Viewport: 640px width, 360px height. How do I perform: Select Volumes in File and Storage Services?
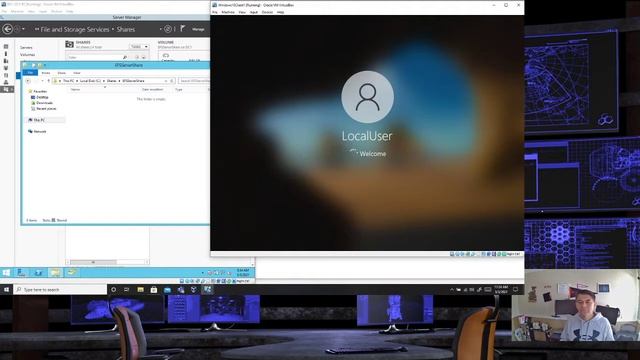click(27, 55)
